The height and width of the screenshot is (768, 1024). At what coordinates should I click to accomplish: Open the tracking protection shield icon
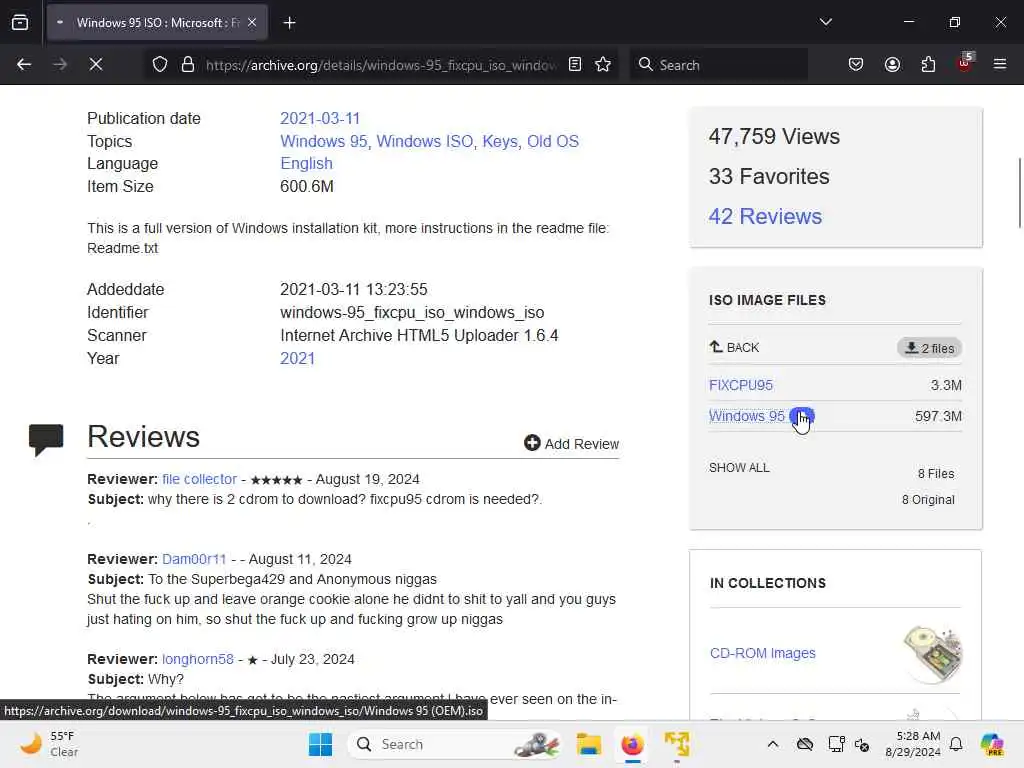[160, 65]
